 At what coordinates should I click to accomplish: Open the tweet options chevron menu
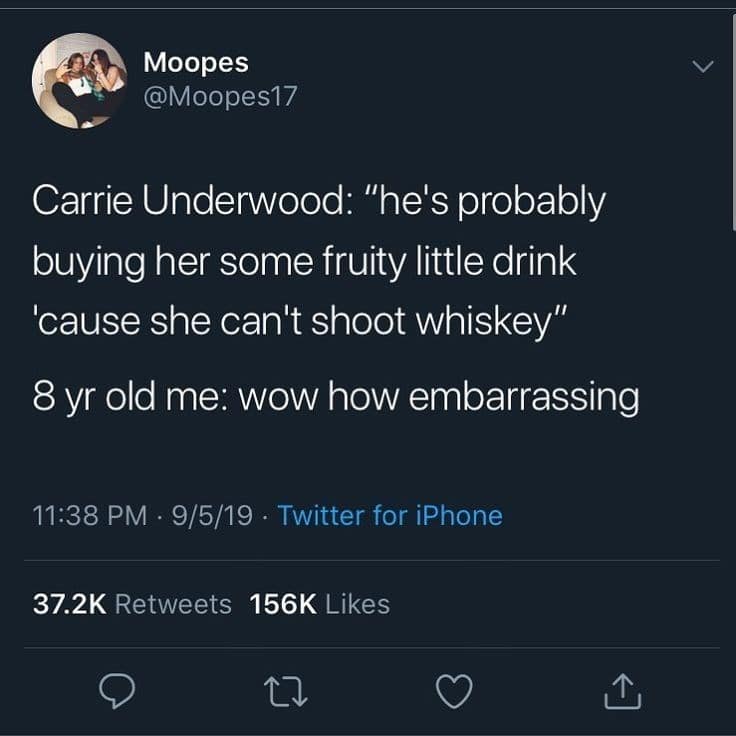703,66
